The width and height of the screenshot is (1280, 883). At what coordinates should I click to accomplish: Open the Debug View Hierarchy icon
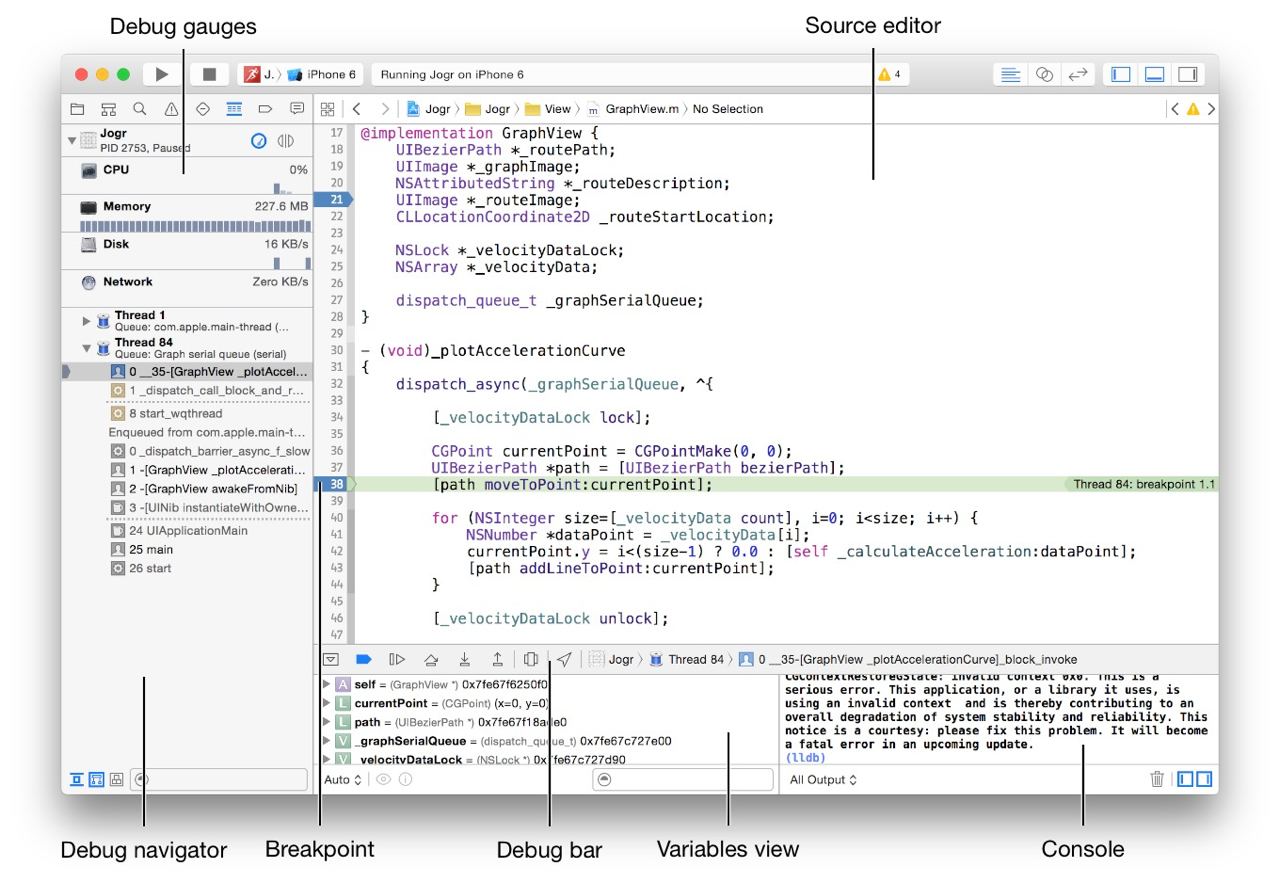coord(531,659)
